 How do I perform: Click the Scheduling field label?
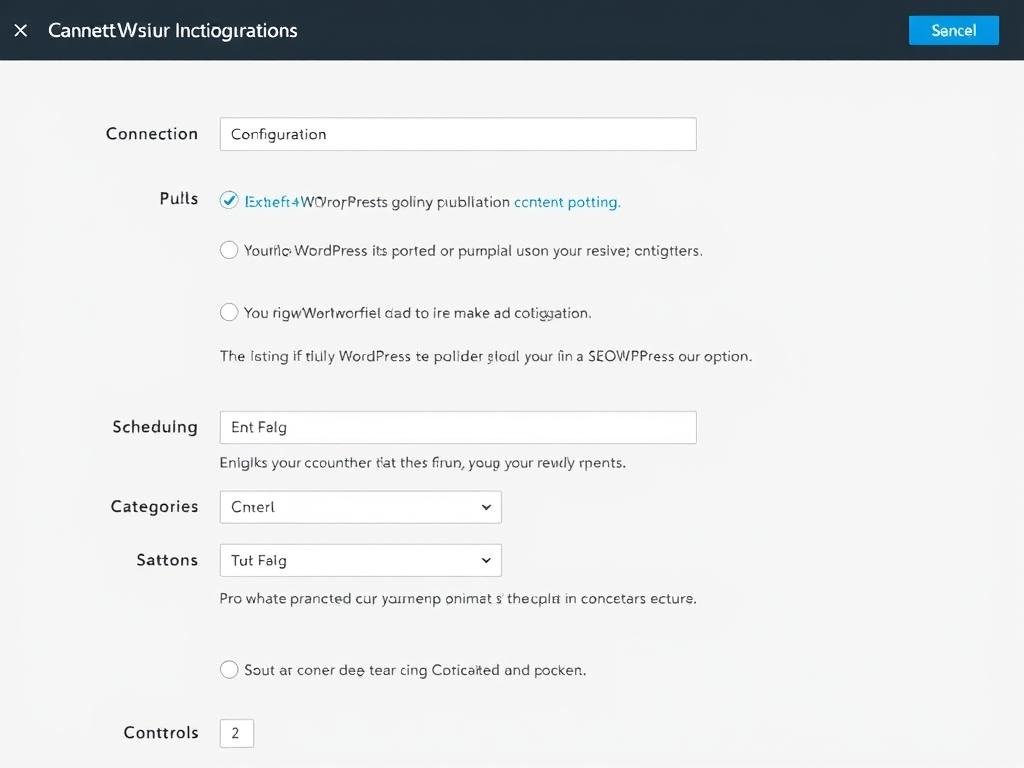155,427
